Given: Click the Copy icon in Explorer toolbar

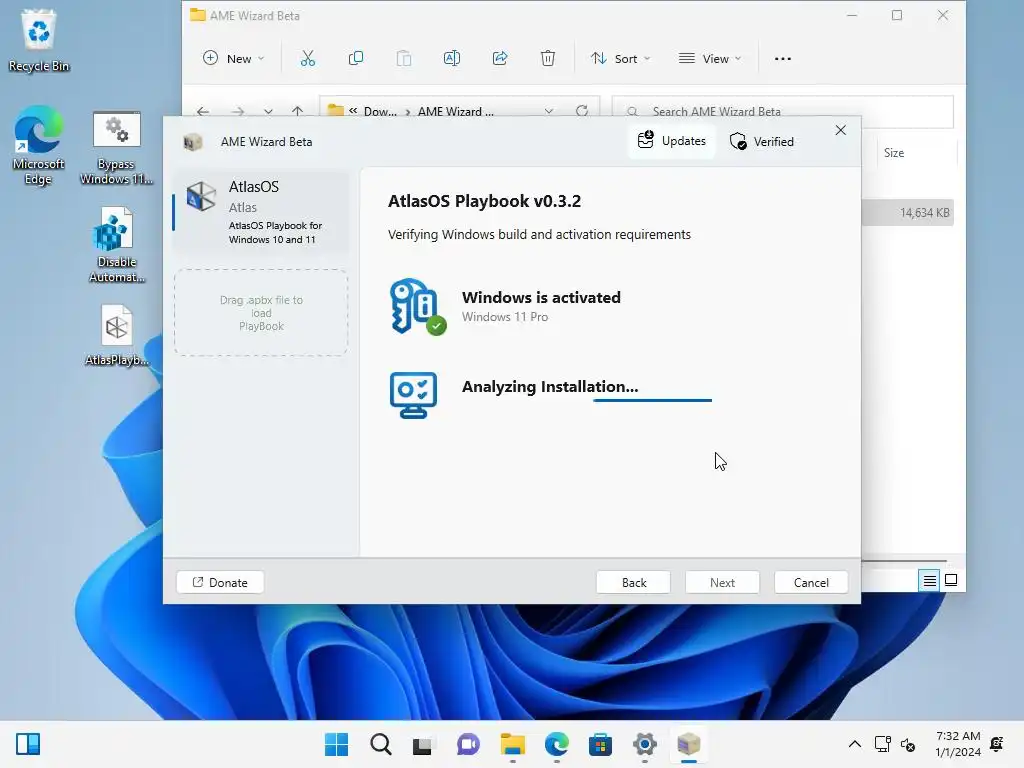Looking at the screenshot, I should pyautogui.click(x=356, y=59).
